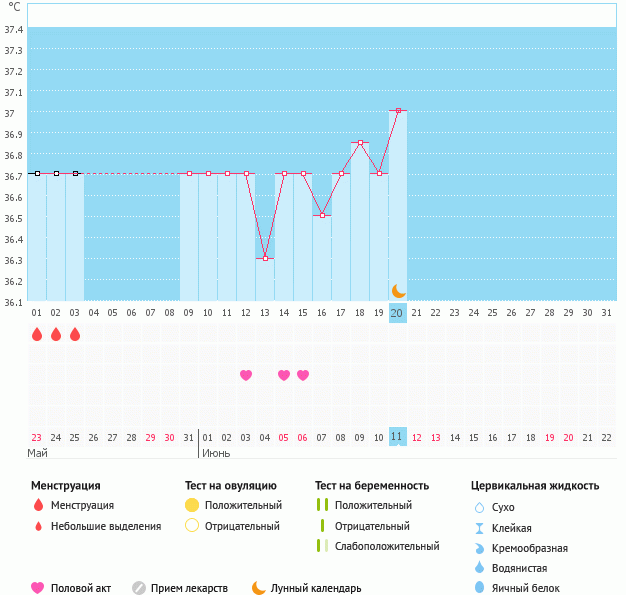
Task: Click the gray pill medication legend icon
Action: click(139, 588)
